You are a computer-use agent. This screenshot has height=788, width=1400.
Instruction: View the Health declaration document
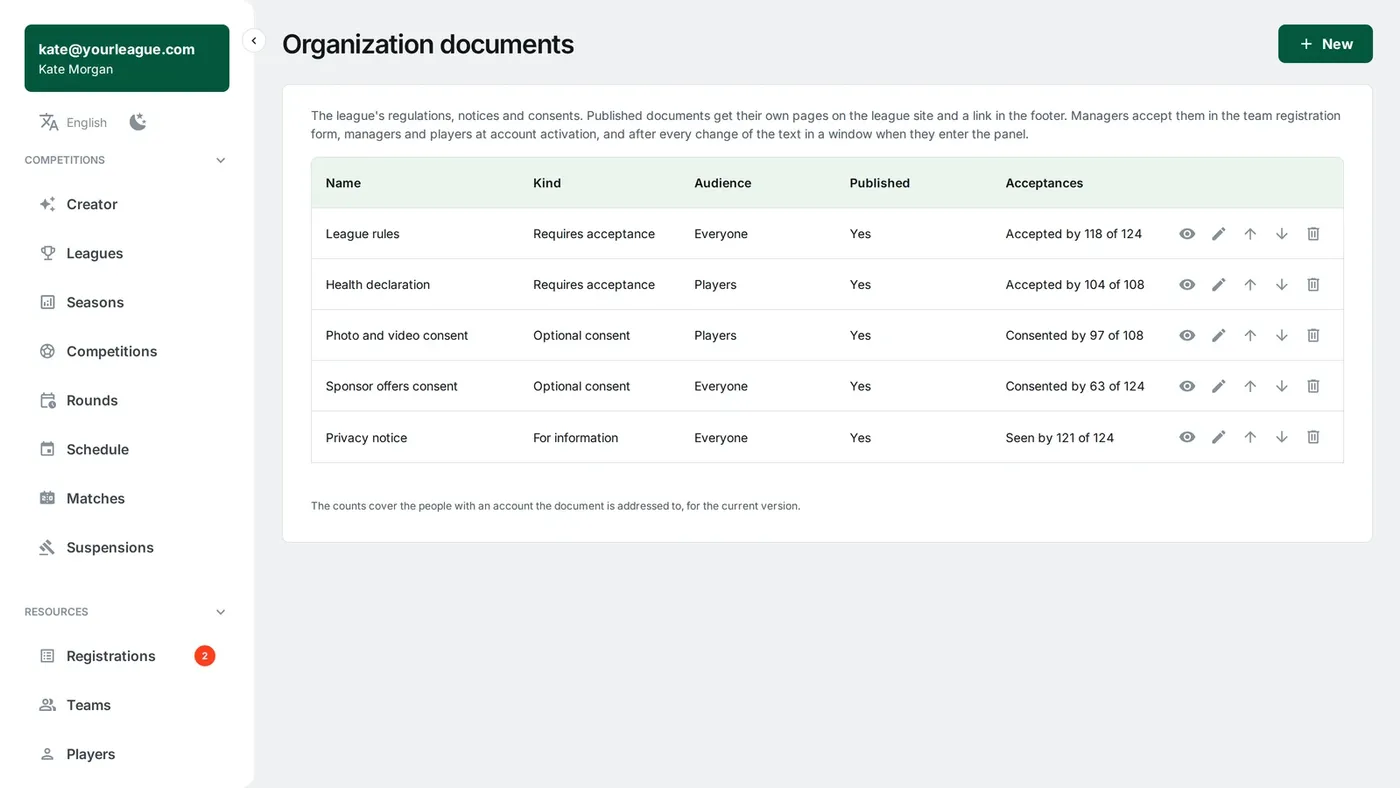1187,285
